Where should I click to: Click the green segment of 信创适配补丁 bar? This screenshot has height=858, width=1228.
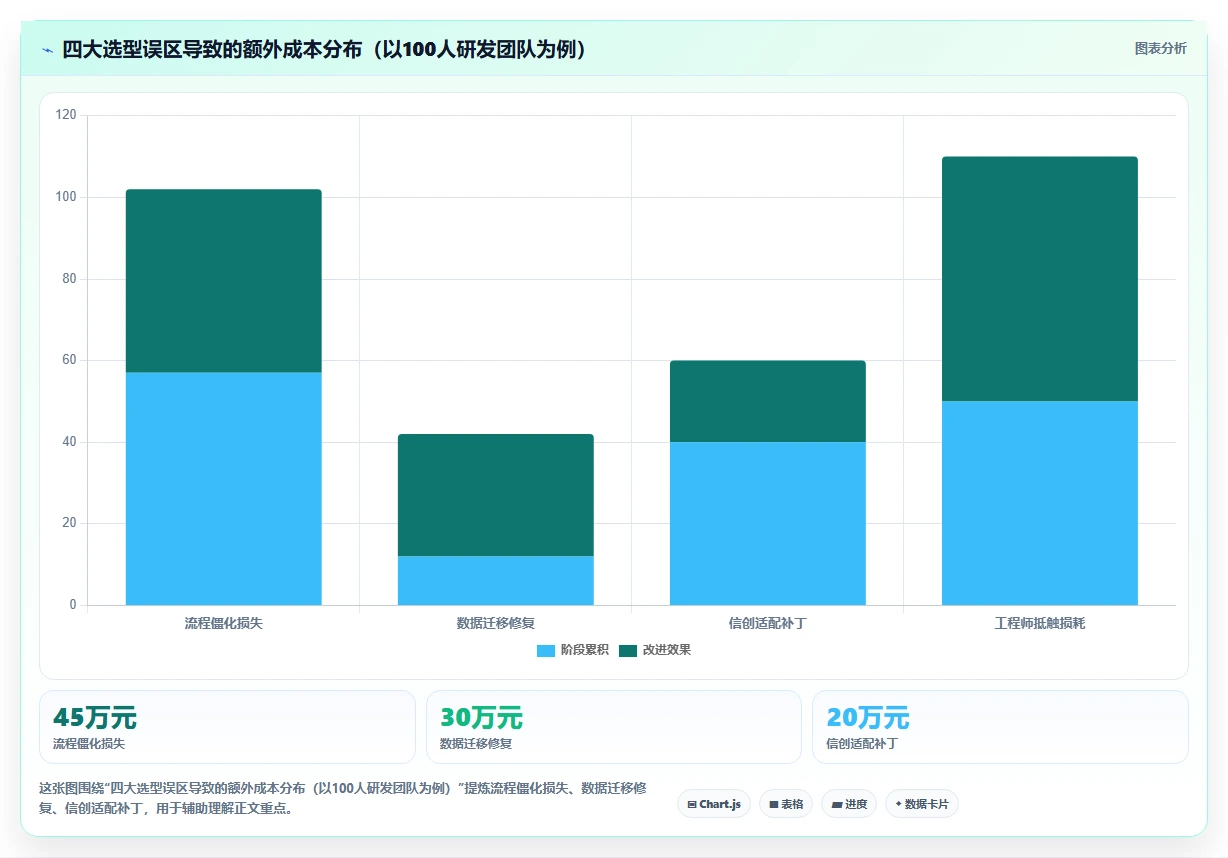pos(768,401)
